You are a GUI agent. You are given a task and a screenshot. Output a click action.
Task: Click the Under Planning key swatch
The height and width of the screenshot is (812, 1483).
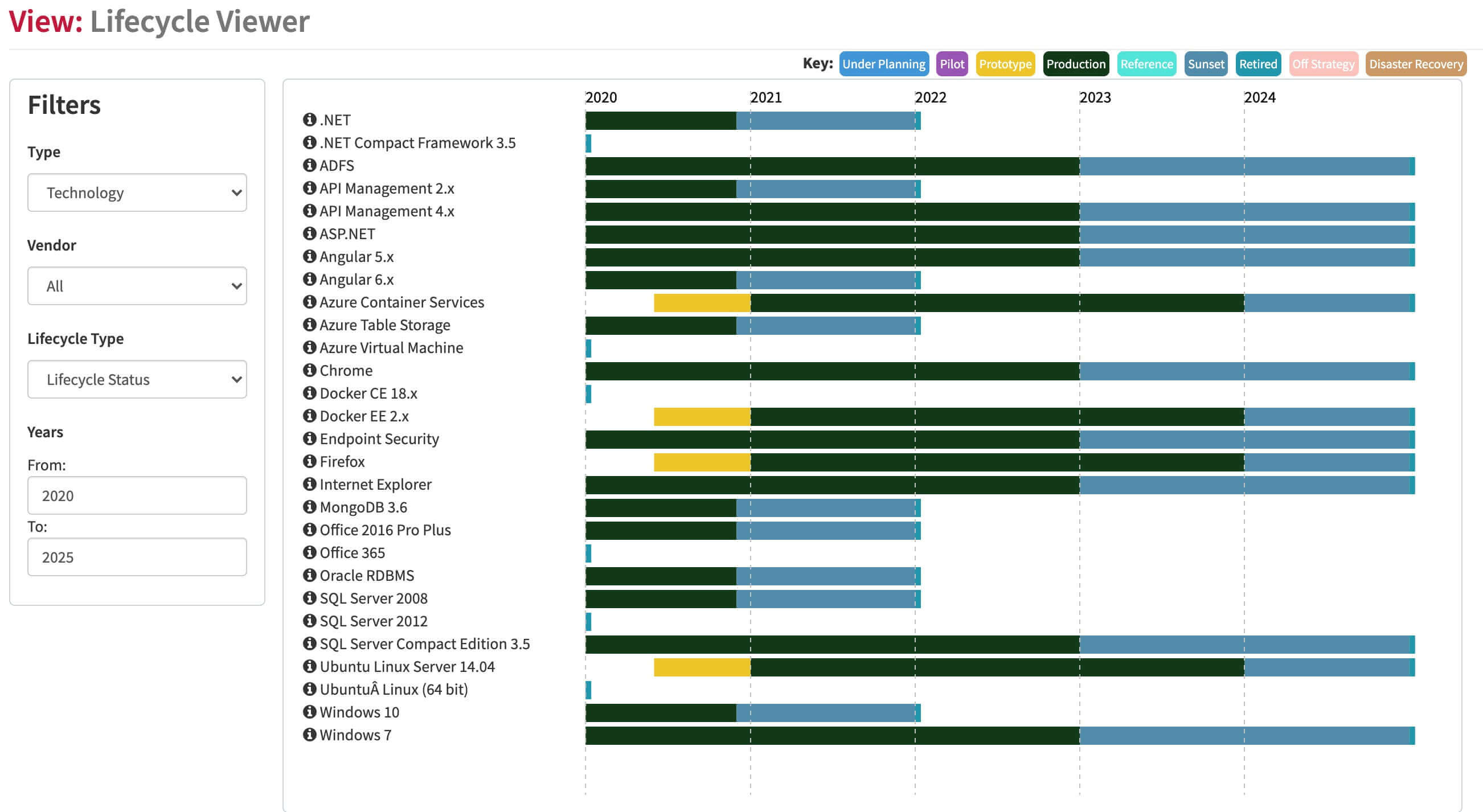(x=884, y=64)
